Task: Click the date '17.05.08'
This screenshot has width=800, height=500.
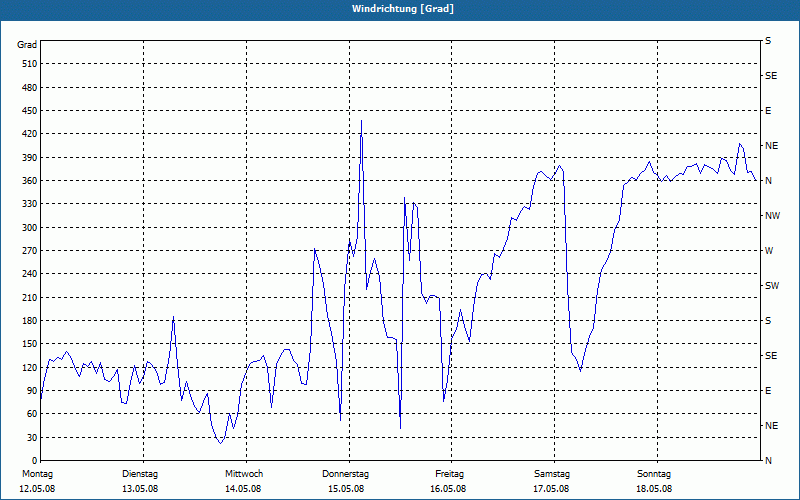Action: pos(552,489)
